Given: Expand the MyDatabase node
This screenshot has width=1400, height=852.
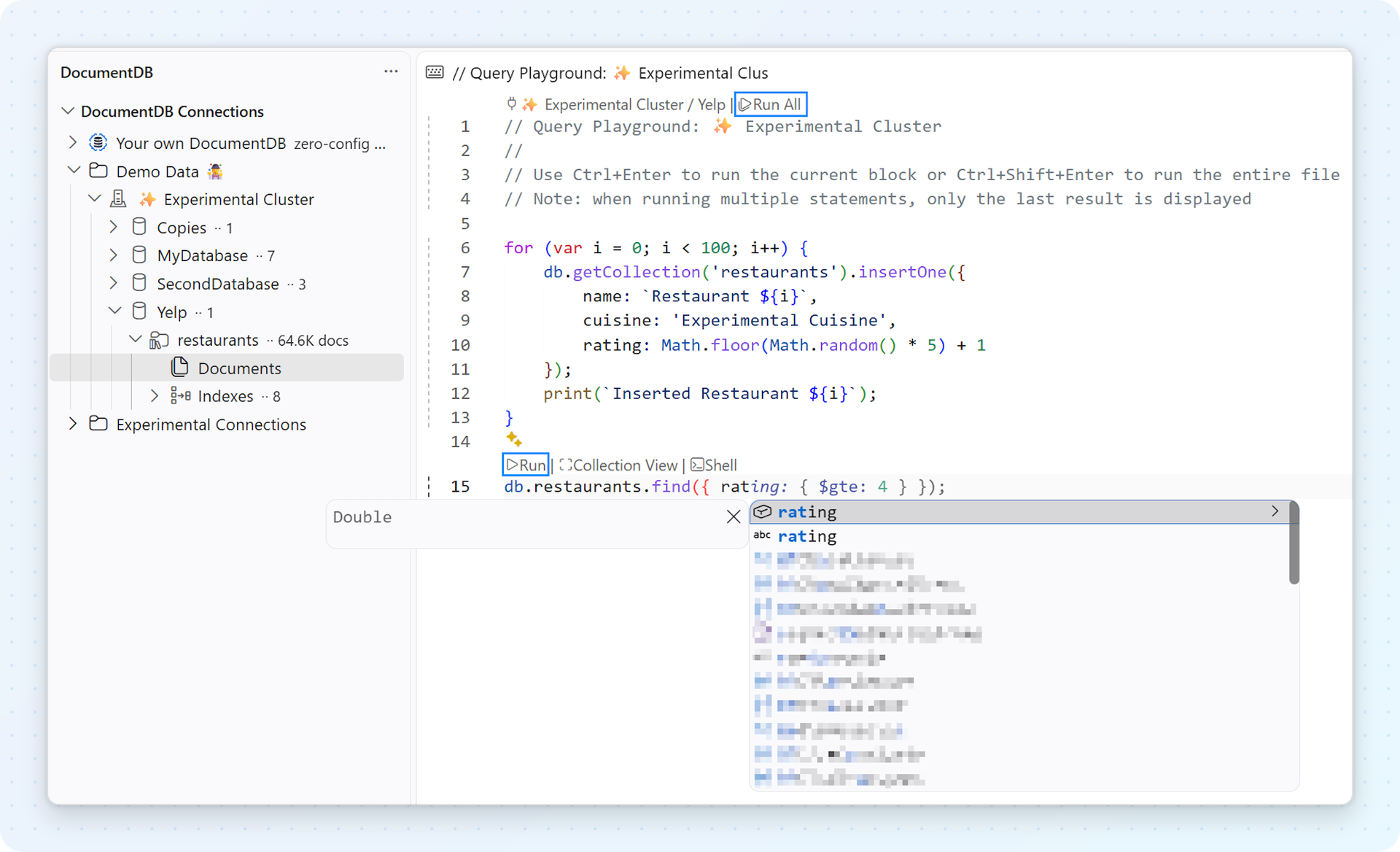Looking at the screenshot, I should (113, 255).
